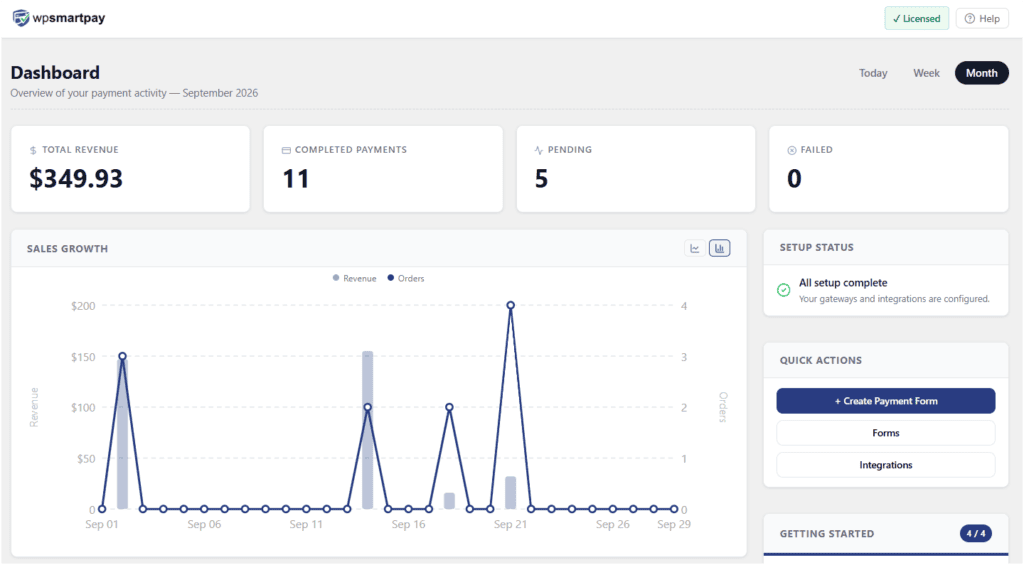This screenshot has height=565, width=1024.
Task: Click the Sep 21 orders peak point
Action: pyautogui.click(x=511, y=305)
